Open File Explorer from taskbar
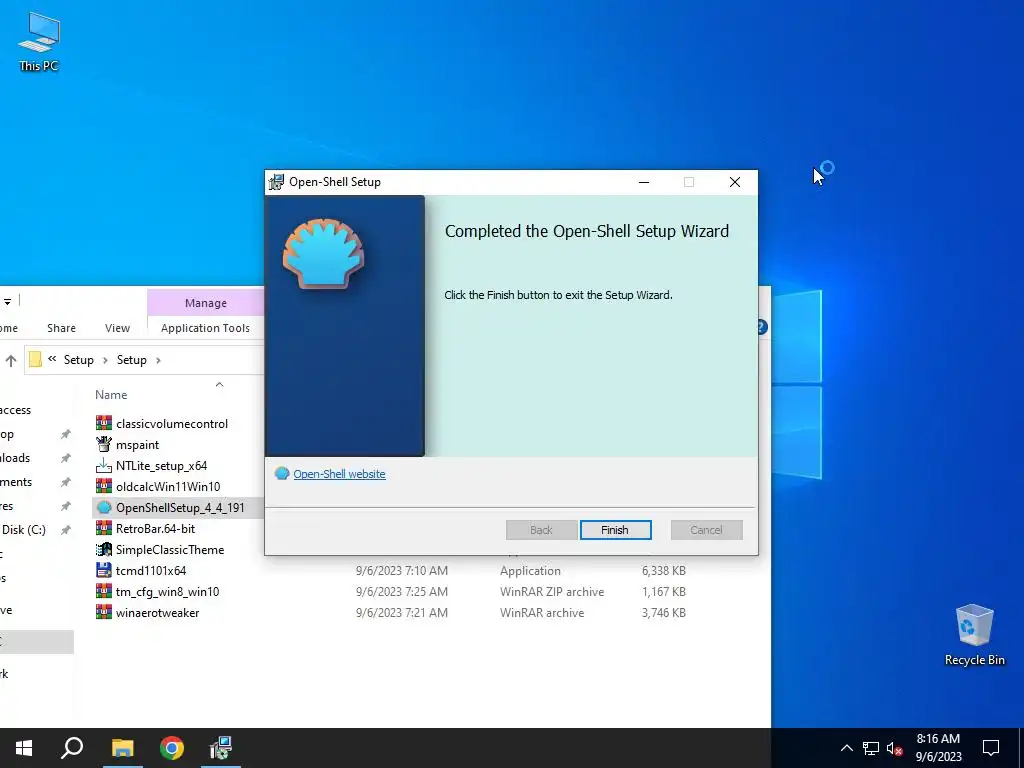Viewport: 1024px width, 768px height. coord(122,748)
